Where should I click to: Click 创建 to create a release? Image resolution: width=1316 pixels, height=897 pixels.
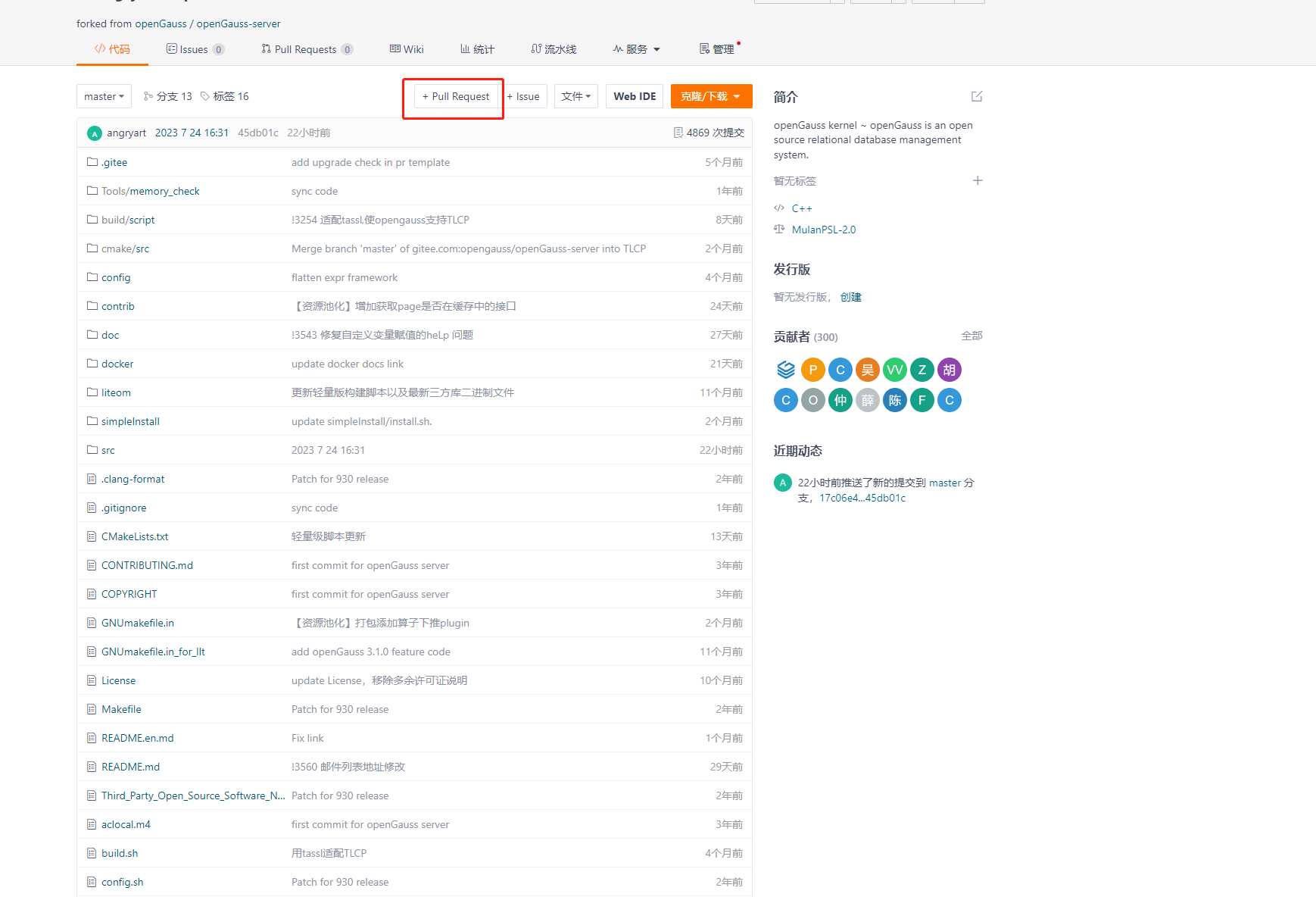851,297
